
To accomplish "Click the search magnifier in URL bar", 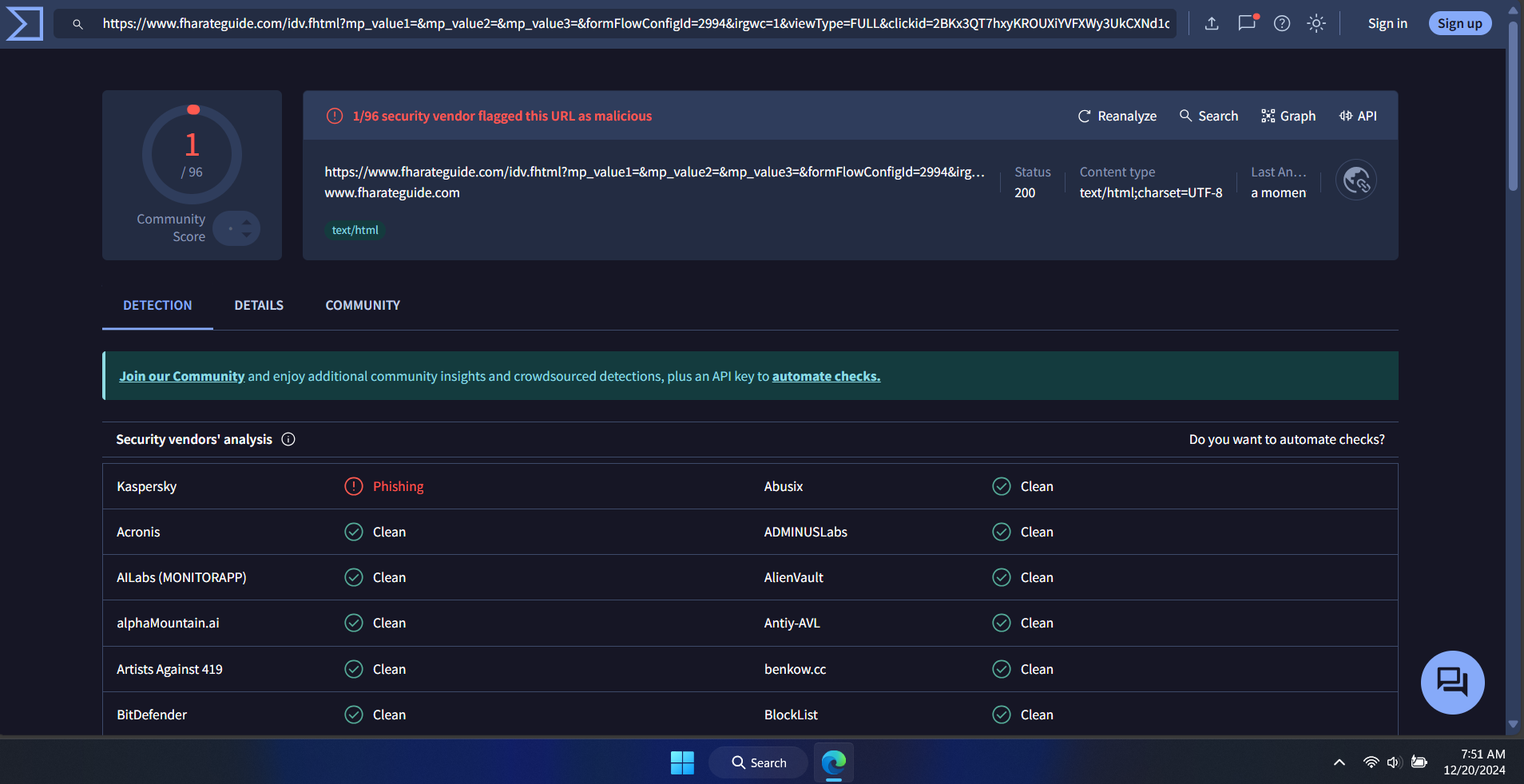I will click(x=77, y=24).
